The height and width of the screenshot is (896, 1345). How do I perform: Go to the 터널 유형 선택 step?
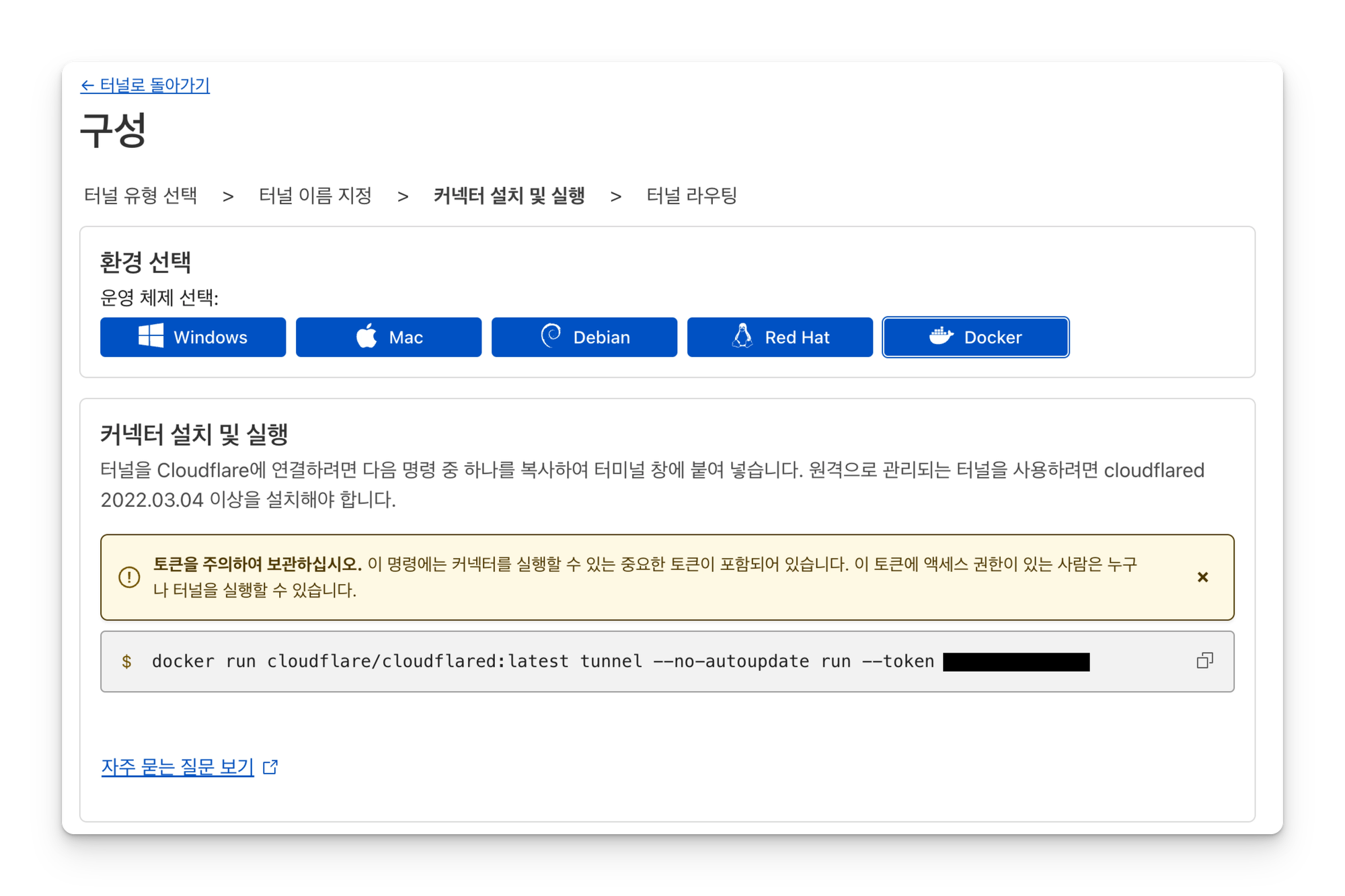pos(141,196)
